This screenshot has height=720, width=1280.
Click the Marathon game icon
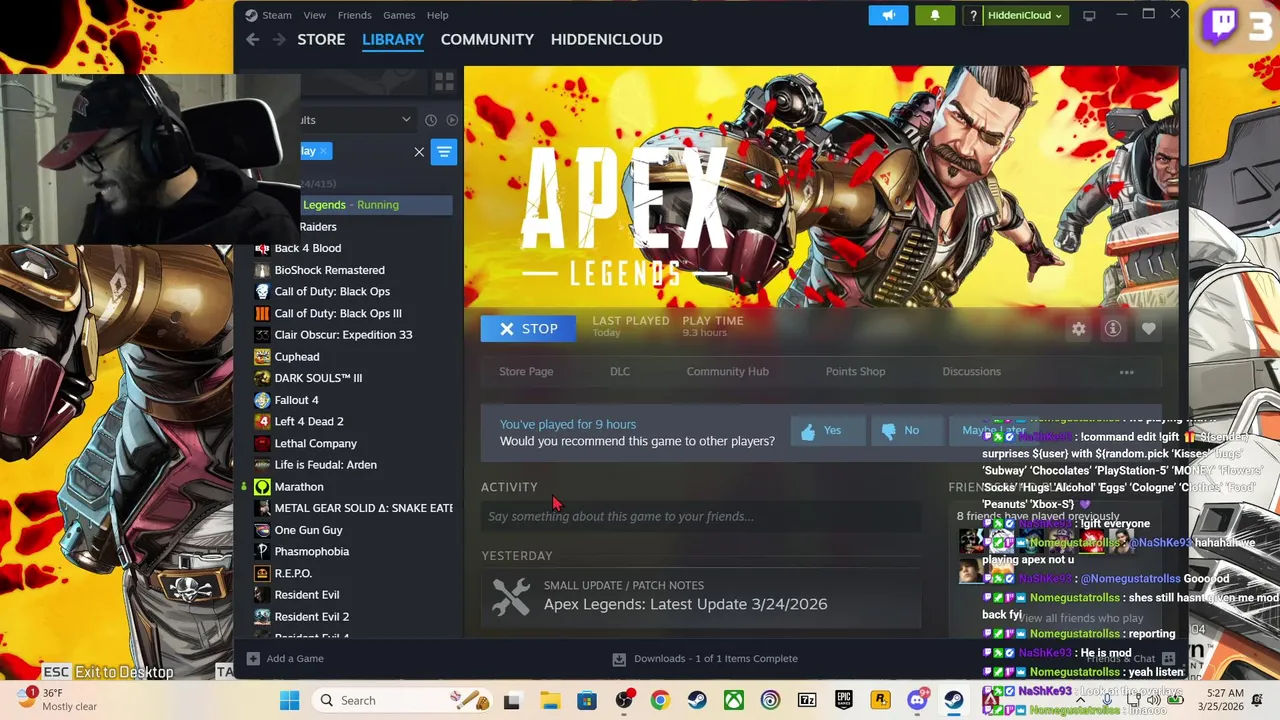click(262, 487)
